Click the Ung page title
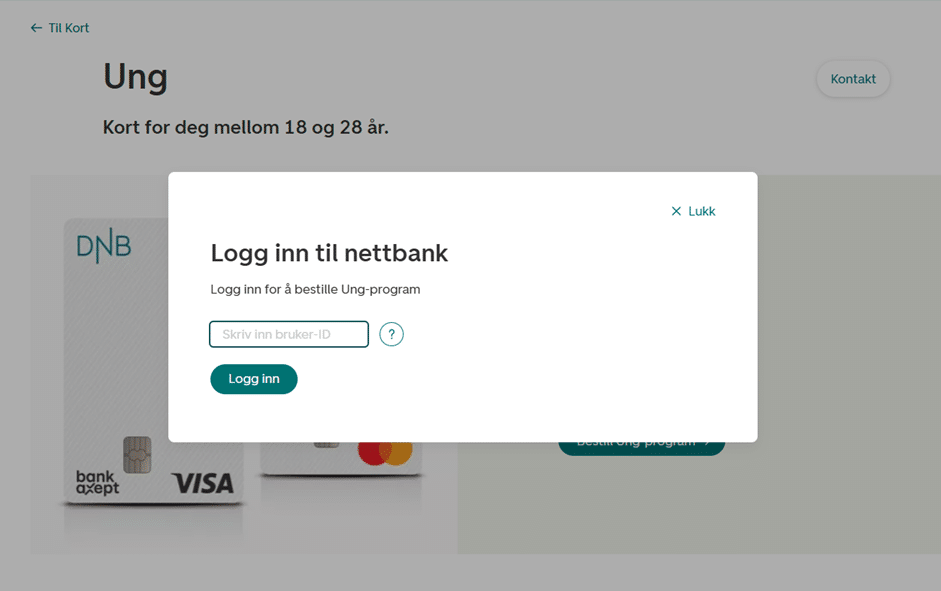941x591 pixels. (x=136, y=78)
